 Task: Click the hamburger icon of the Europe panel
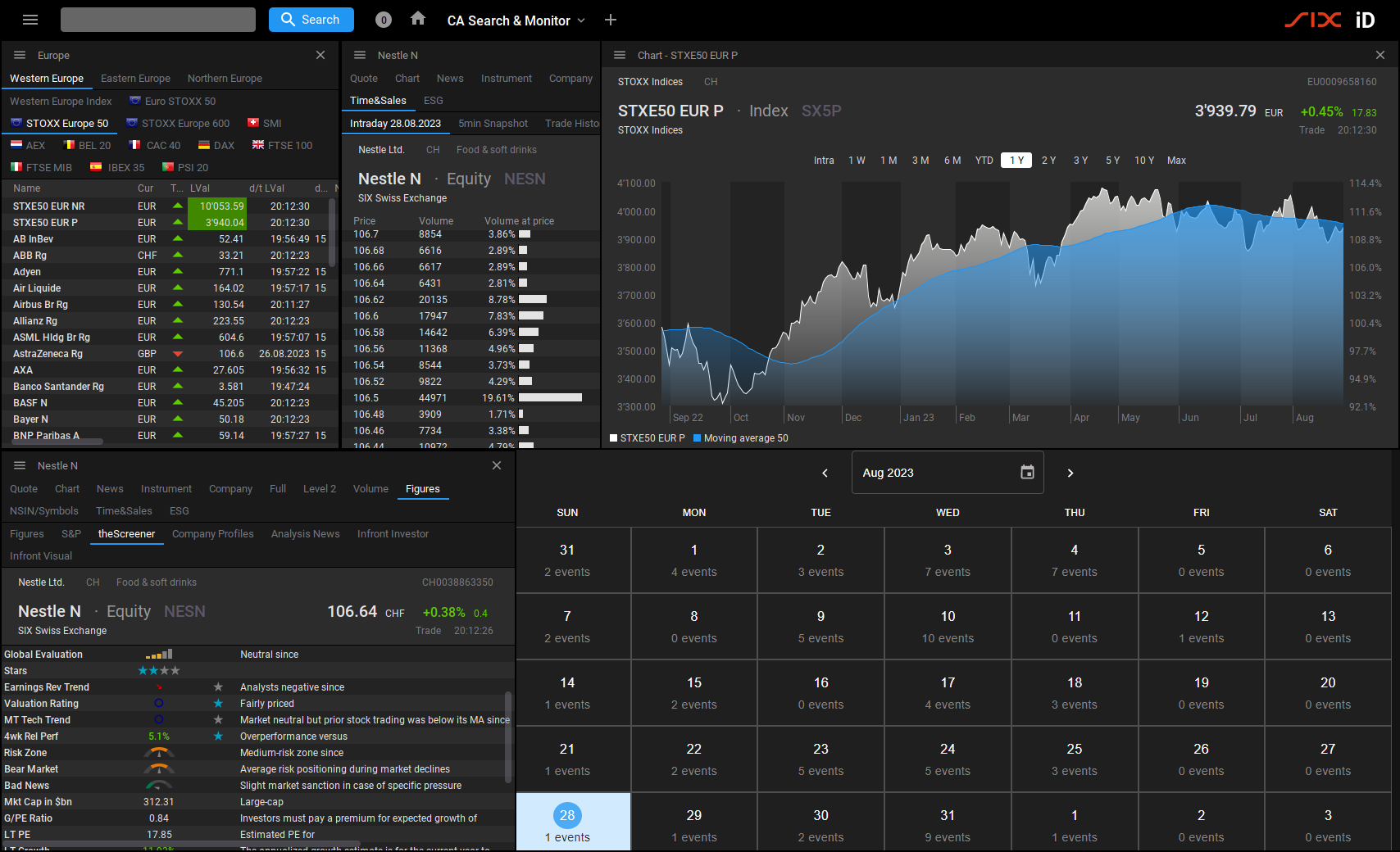[18, 55]
